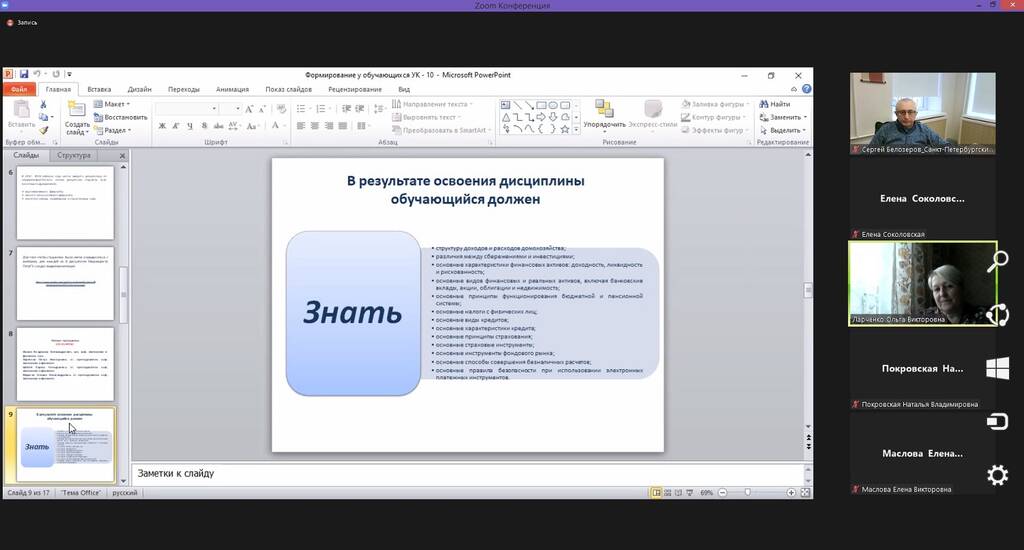Pick the right arrow block shape
Image resolution: width=1024 pixels, height=550 pixels.
click(541, 117)
